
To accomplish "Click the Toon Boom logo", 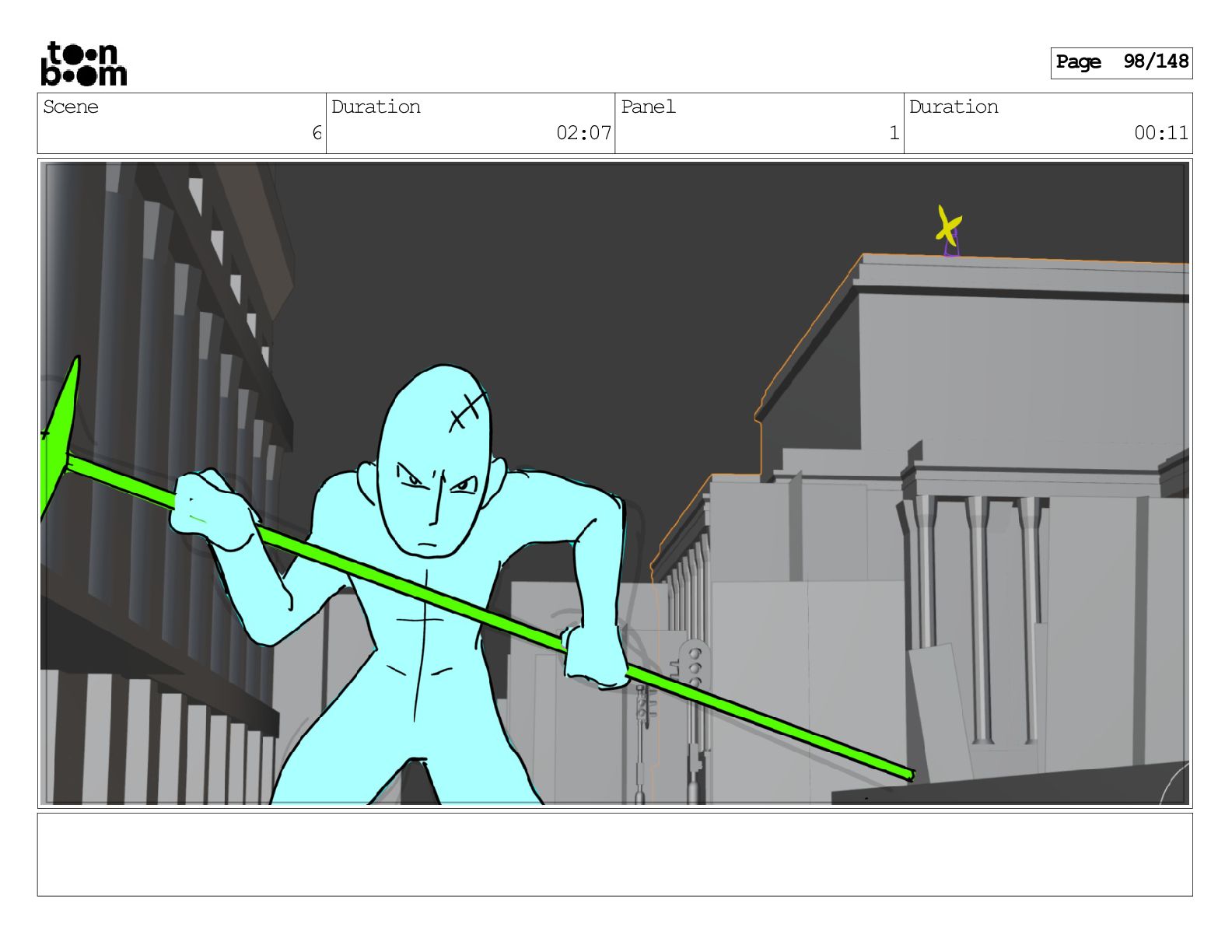I will point(84,63).
